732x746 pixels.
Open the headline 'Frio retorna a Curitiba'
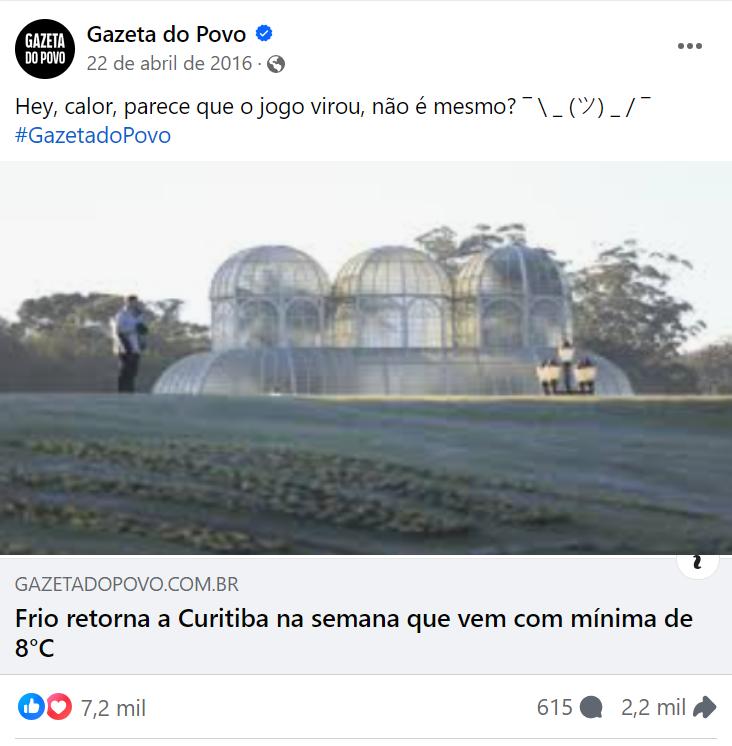353,633
